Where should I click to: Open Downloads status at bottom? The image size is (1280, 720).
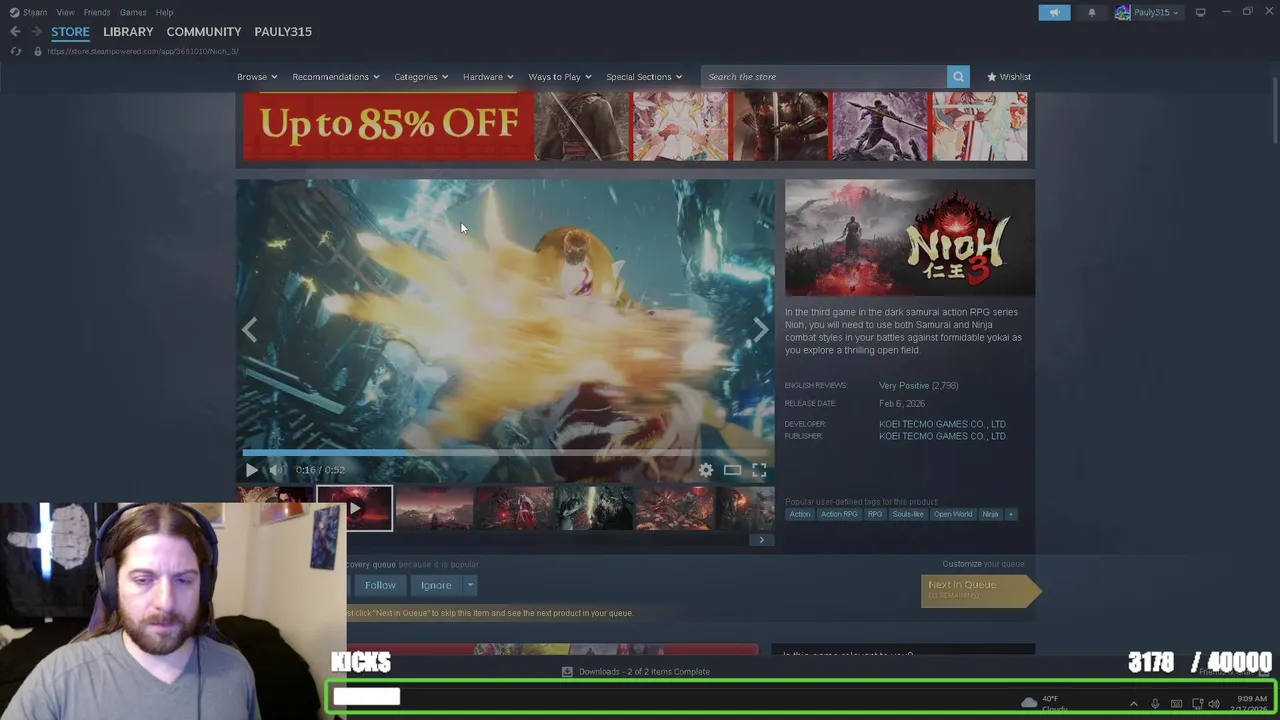pos(636,672)
